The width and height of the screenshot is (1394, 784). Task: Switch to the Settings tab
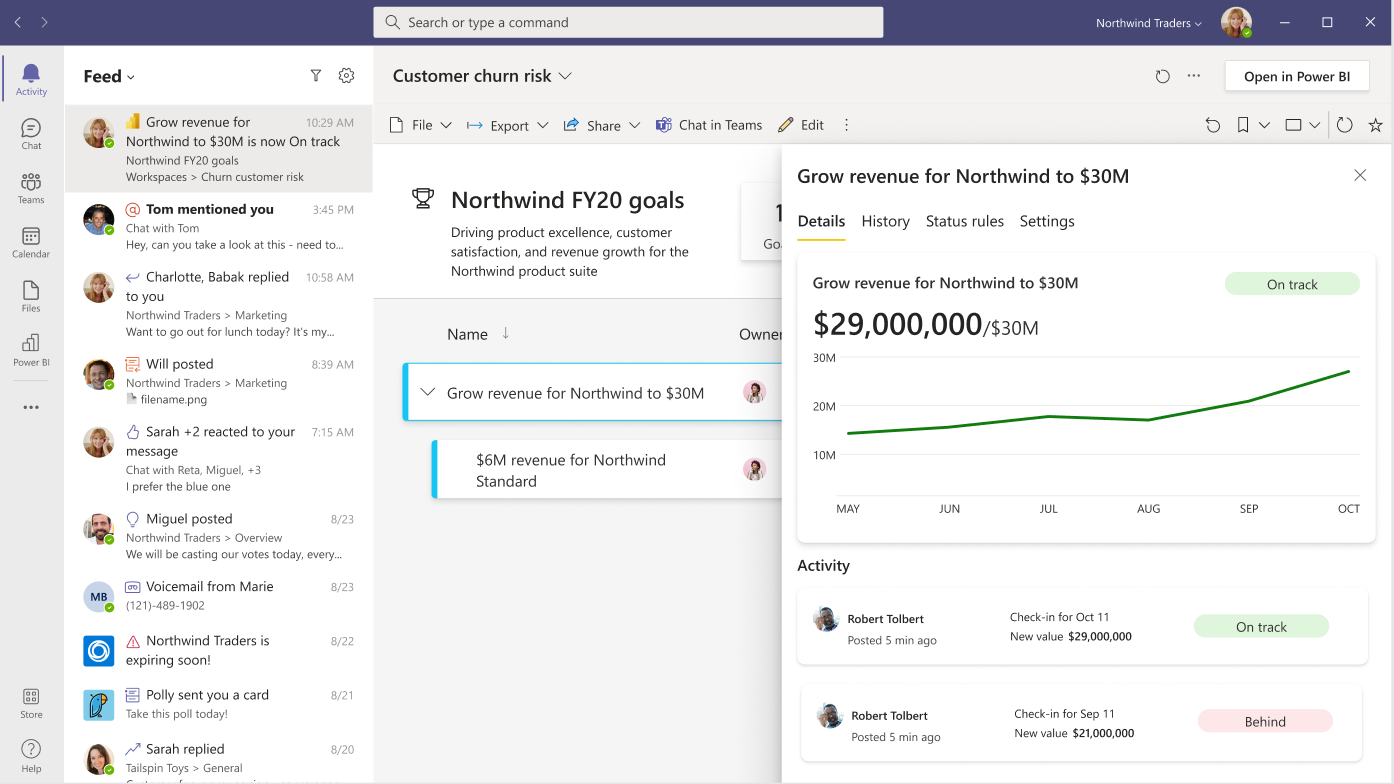click(1047, 221)
